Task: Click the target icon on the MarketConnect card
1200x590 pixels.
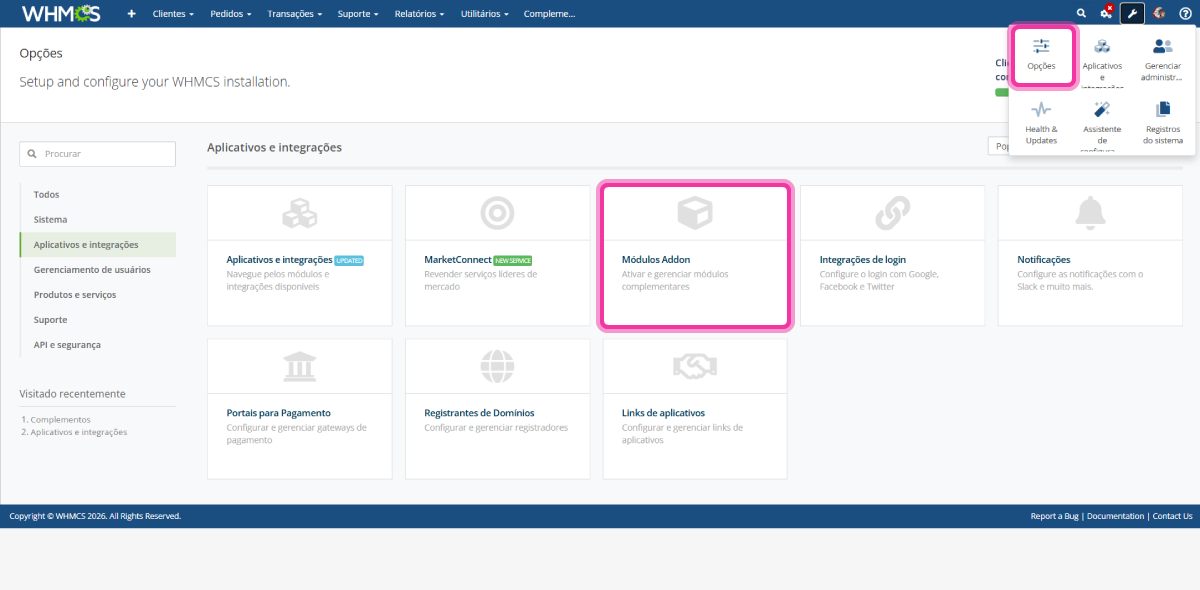Action: click(497, 213)
